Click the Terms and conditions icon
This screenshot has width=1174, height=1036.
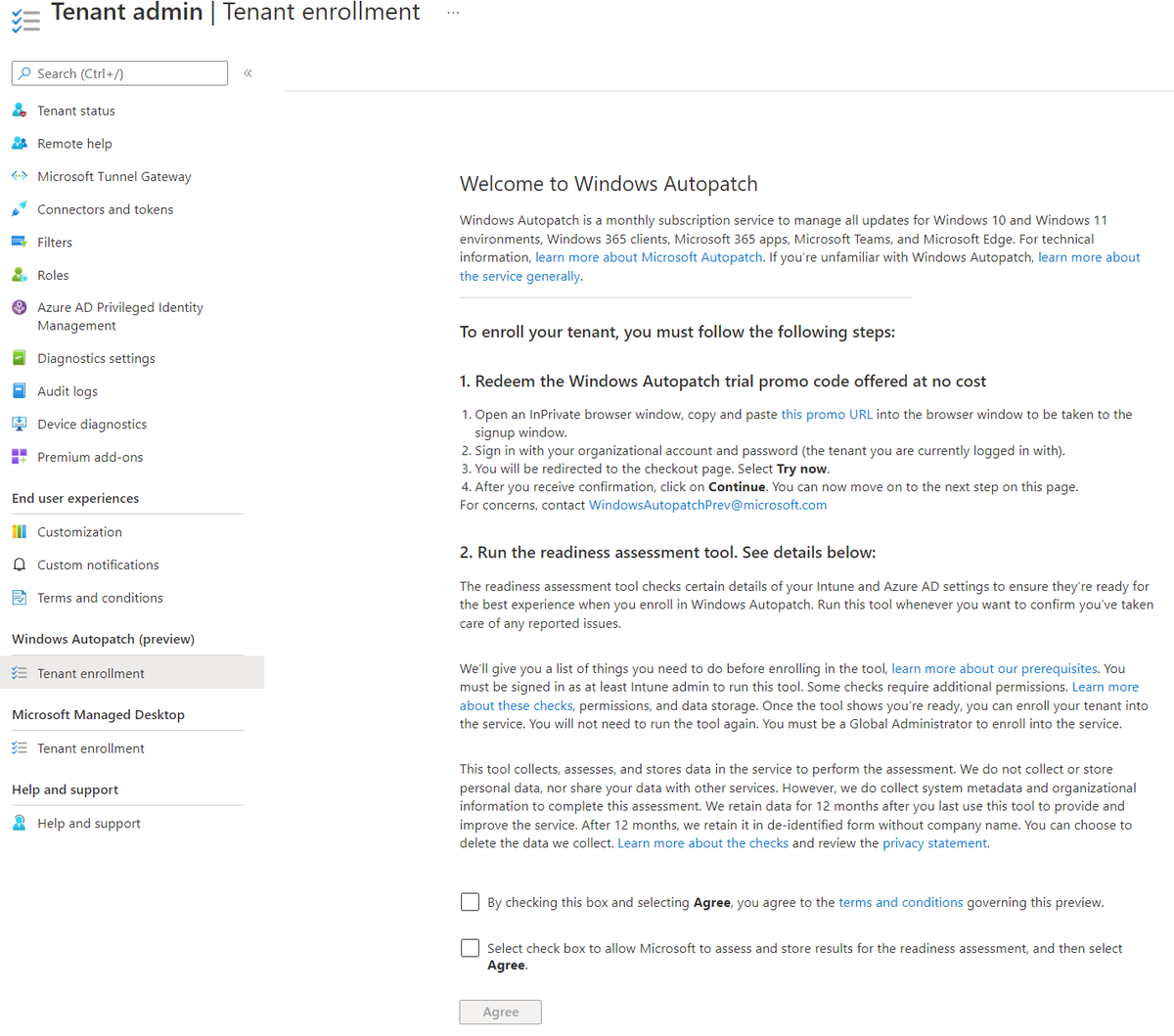[x=20, y=598]
